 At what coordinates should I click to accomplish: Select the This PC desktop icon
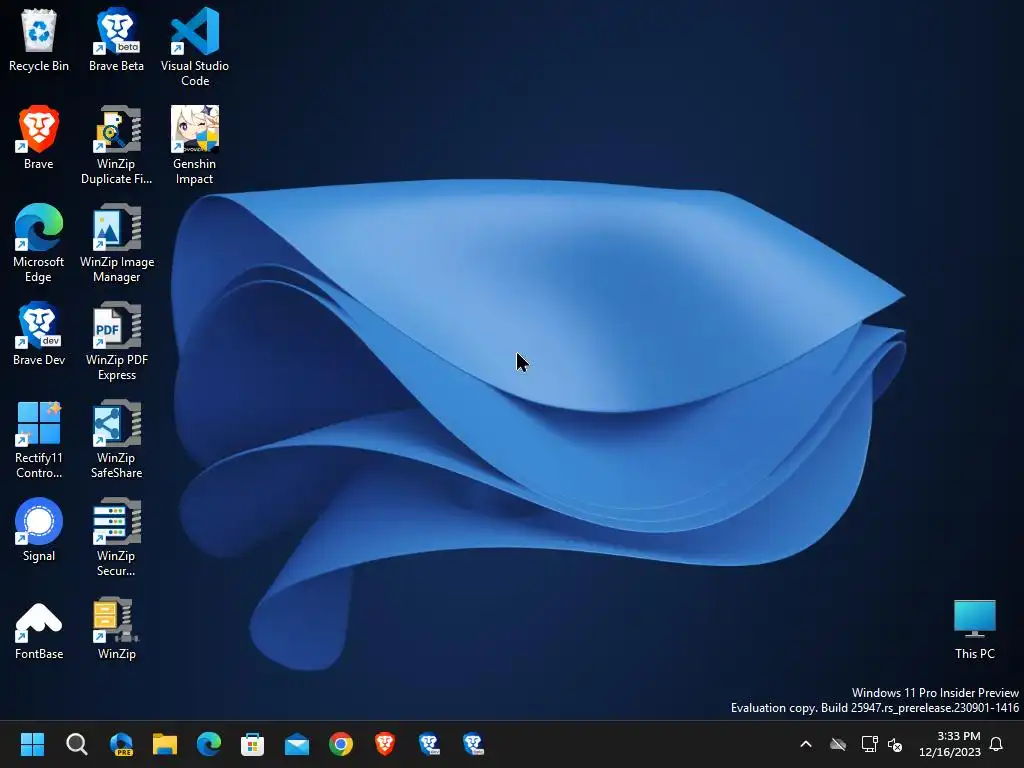click(974, 630)
